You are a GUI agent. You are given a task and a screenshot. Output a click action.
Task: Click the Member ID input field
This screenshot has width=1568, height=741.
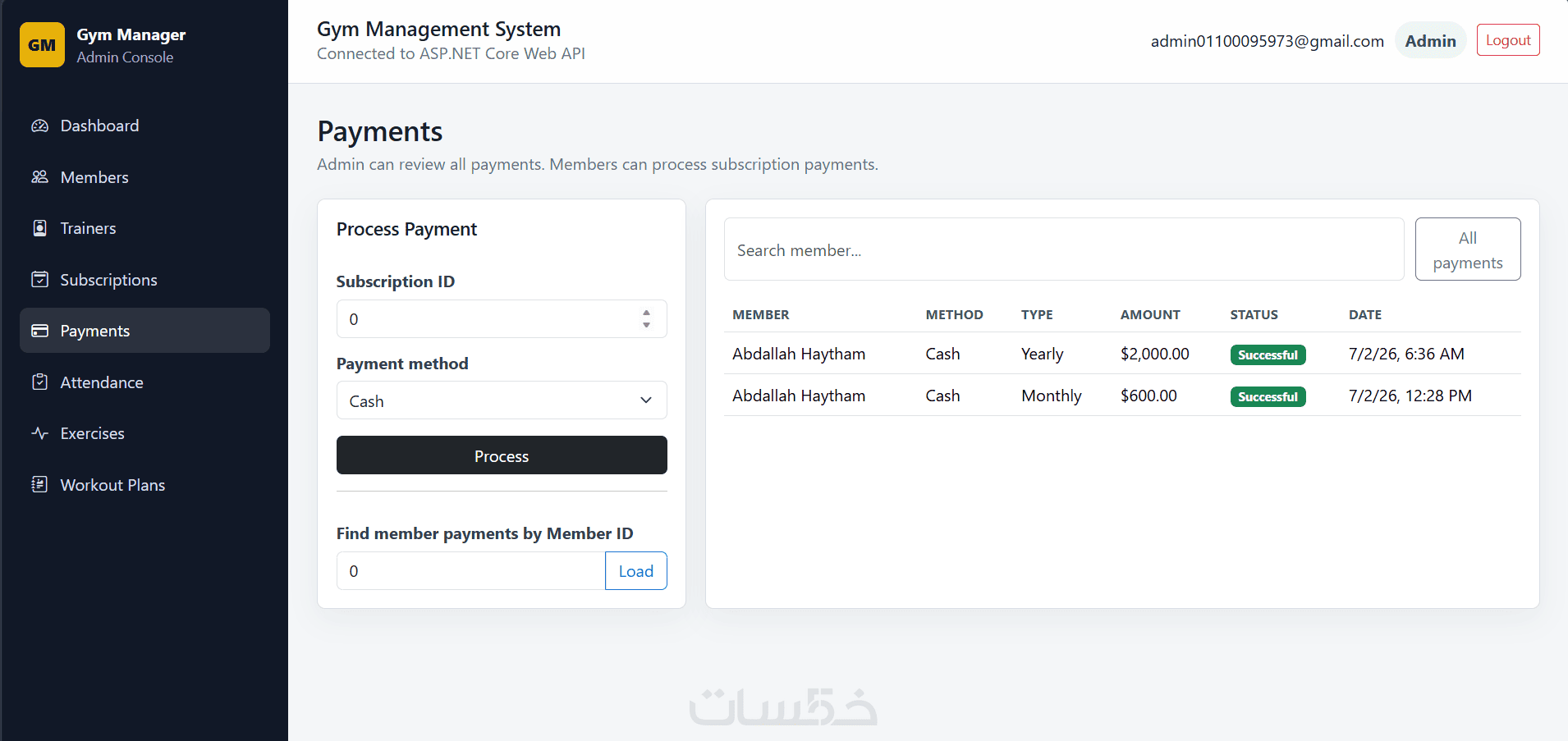pos(471,571)
